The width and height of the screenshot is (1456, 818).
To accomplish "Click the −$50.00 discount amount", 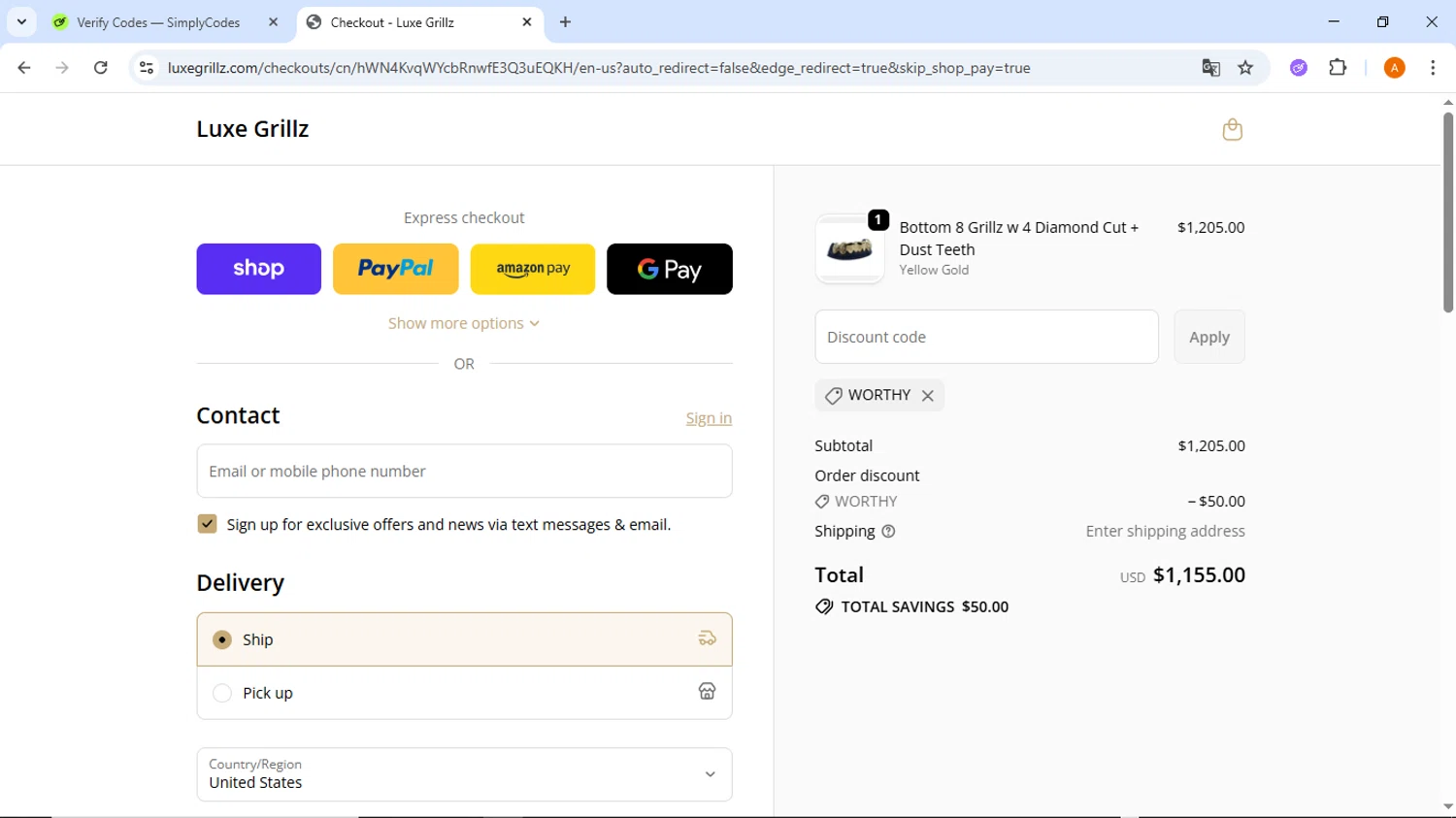I will pos(1216,502).
